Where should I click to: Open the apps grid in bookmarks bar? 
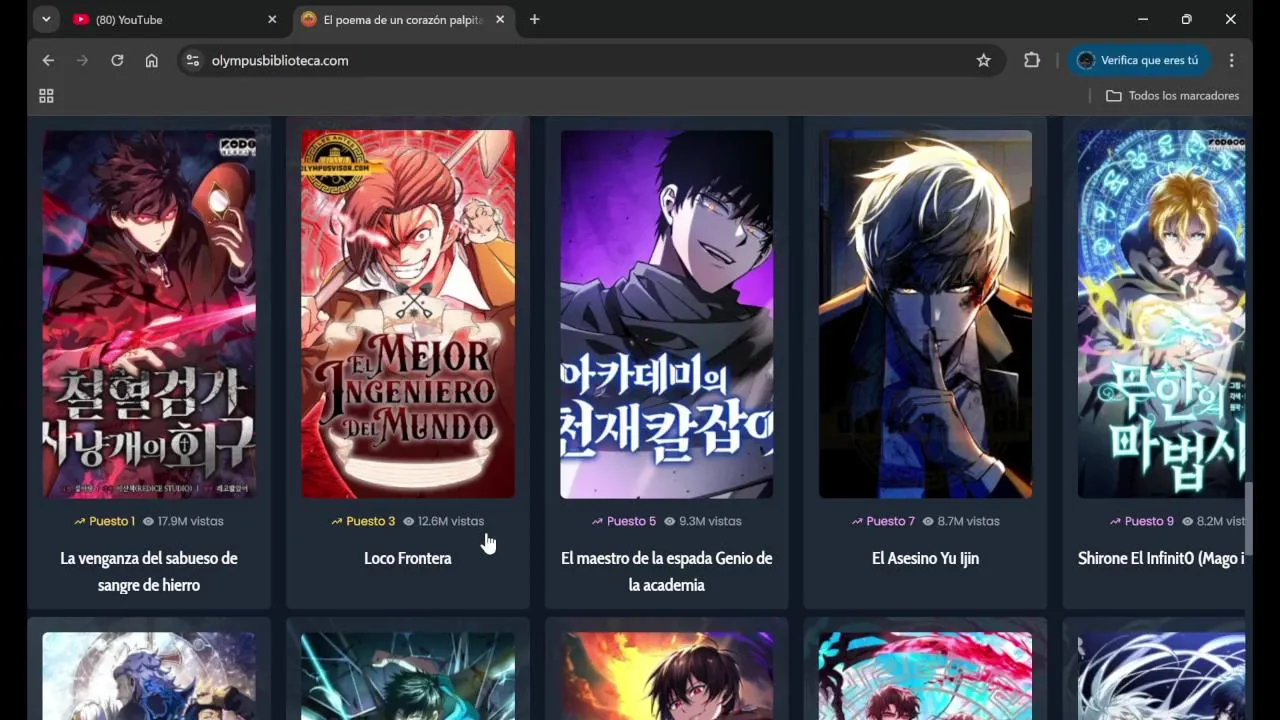point(46,96)
